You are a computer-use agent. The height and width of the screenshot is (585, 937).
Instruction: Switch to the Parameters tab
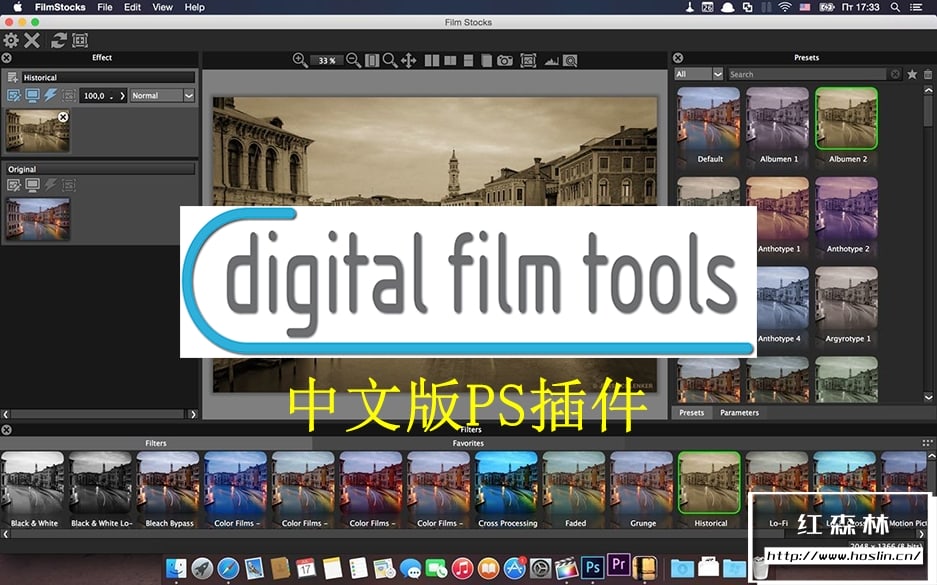pyautogui.click(x=739, y=413)
